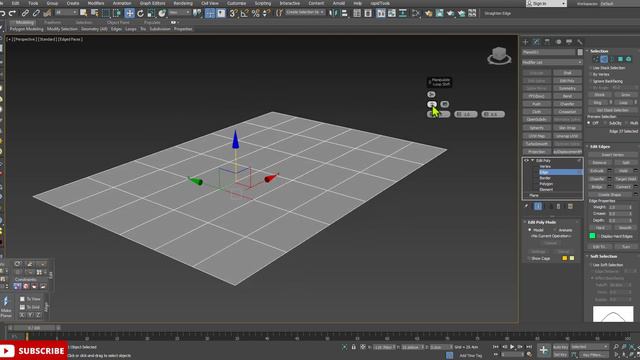Click the Loop button in Selection rollout
640x360 pixels.
click(x=623, y=102)
